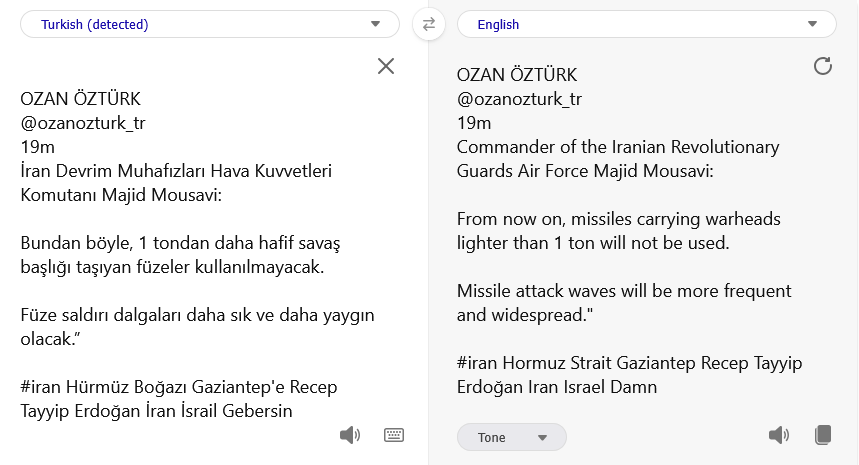
Task: Click the translated sentence 'From now on, missiles'
Action: click(x=618, y=219)
